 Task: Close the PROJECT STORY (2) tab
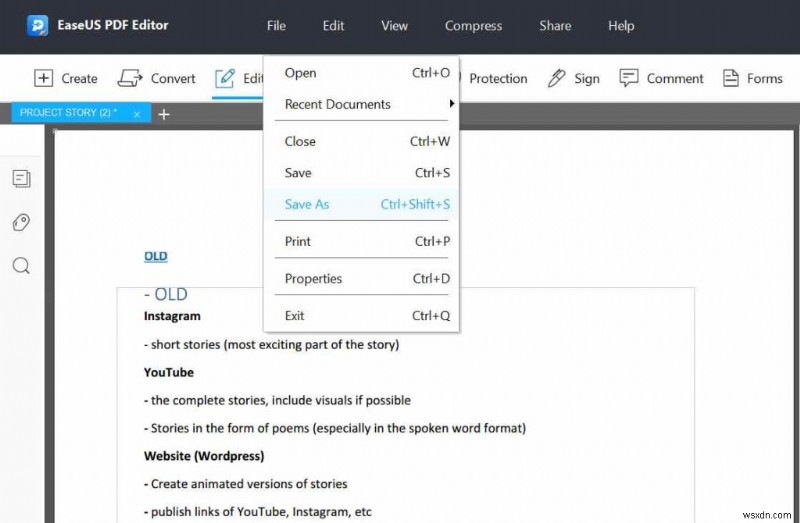137,114
